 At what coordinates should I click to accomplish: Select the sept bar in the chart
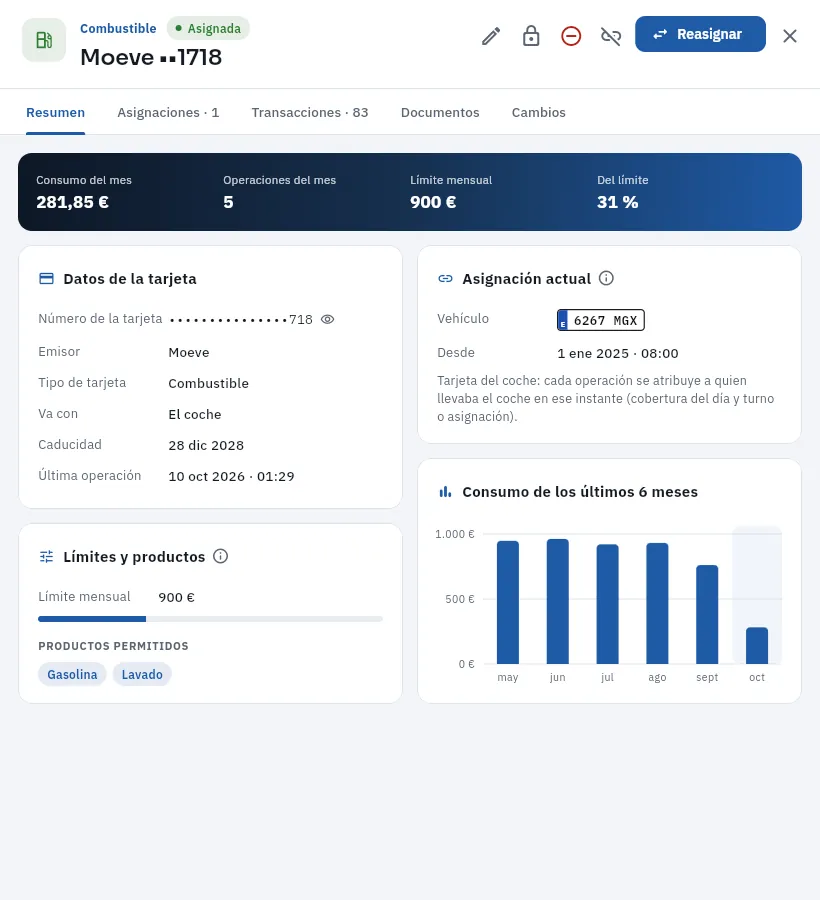tap(707, 615)
